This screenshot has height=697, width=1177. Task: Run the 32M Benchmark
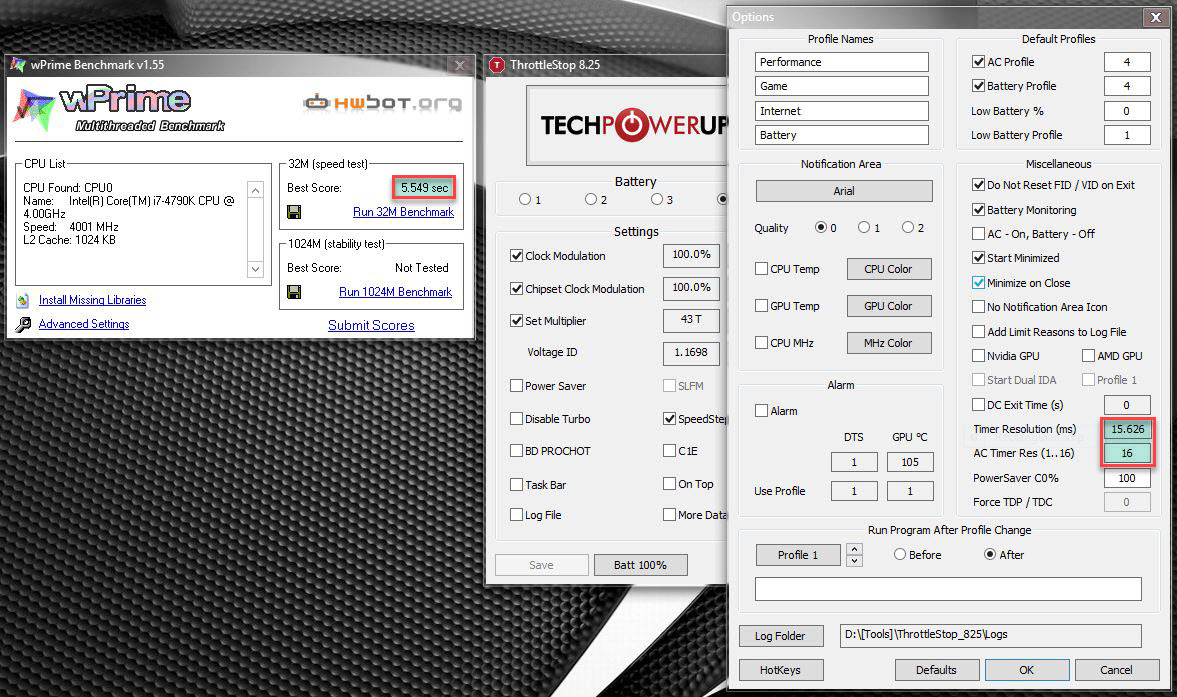tap(403, 212)
